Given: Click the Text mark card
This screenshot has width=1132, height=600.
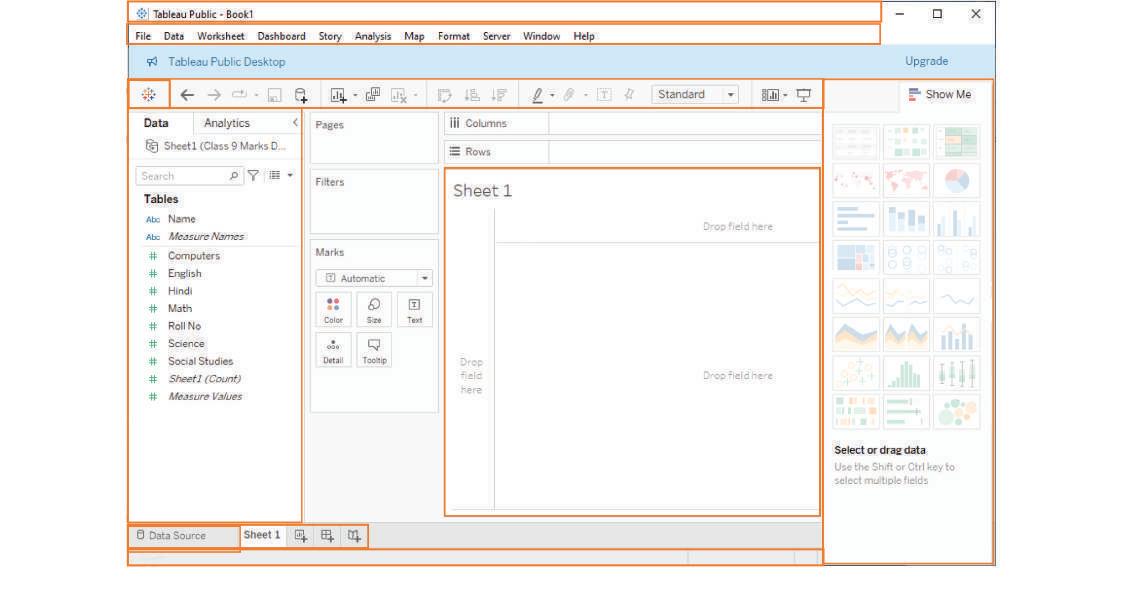Looking at the screenshot, I should coord(414,310).
